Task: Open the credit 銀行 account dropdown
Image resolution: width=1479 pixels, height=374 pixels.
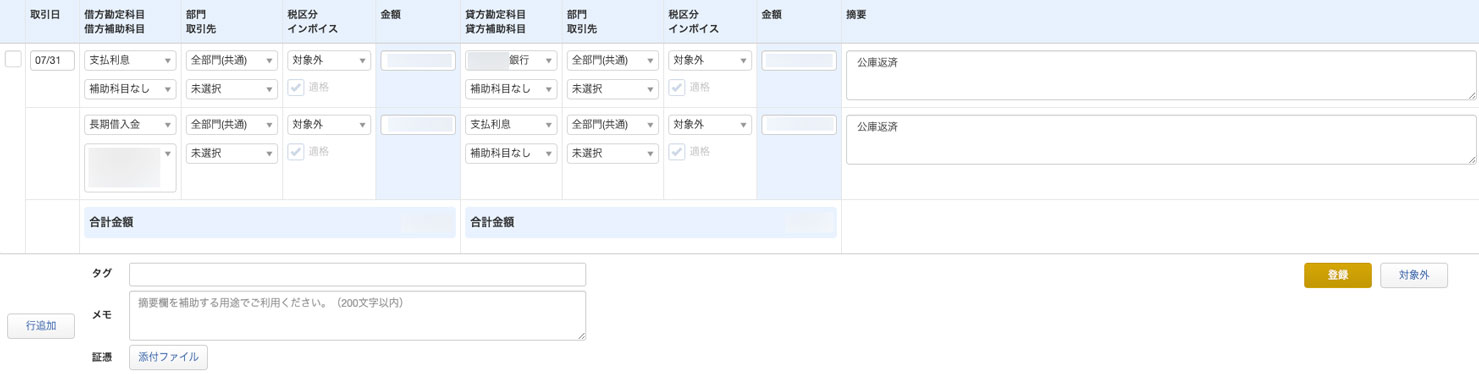Action: [x=511, y=60]
